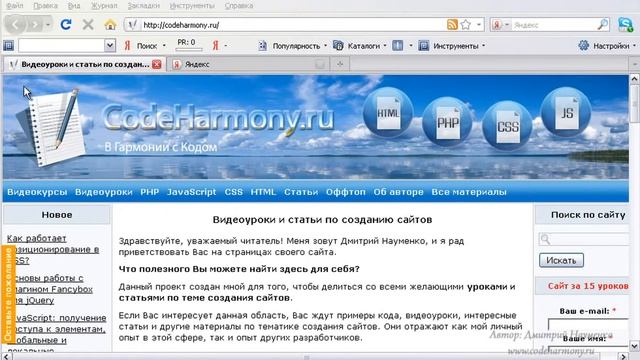Open the Файл menu
Screen dimensions: 640x360
(15, 6)
